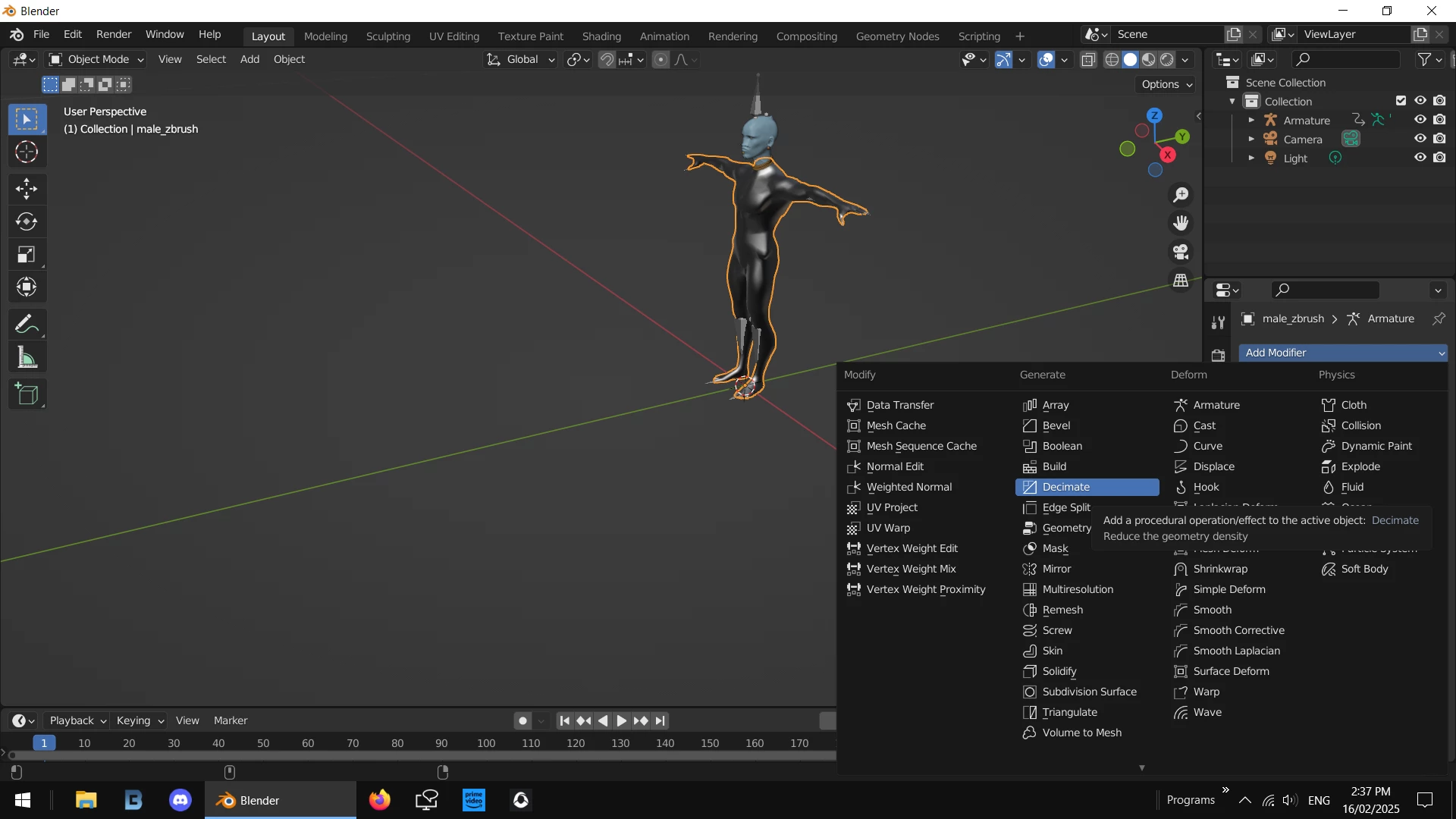Expand the Camera tree item
Screen dimensions: 1456x819
click(1251, 139)
